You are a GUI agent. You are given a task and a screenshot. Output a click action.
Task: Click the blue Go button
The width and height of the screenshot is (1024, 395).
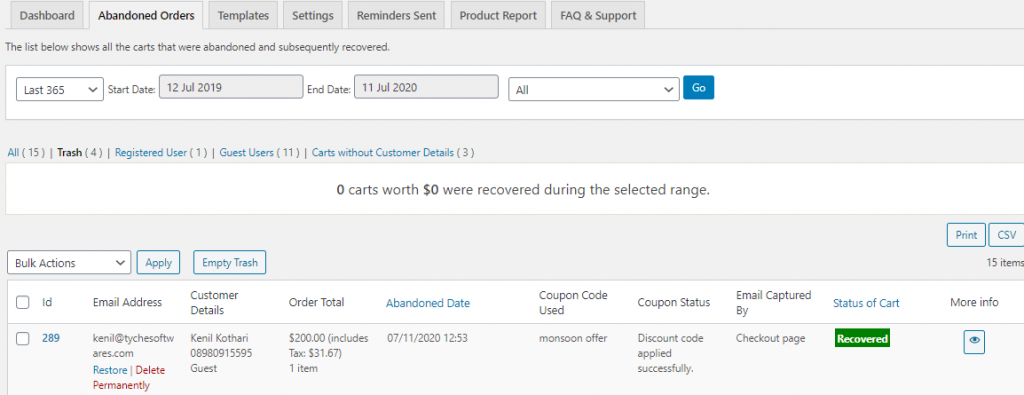699,87
